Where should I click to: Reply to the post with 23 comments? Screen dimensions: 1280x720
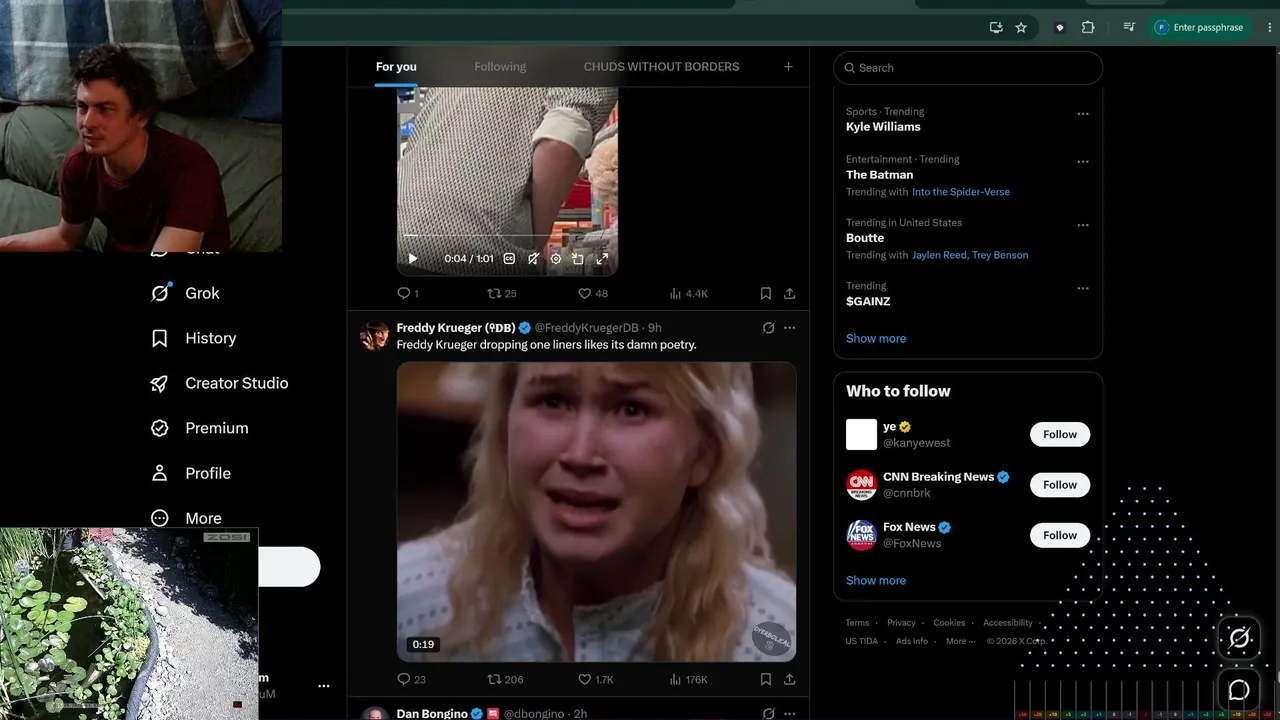pos(411,679)
